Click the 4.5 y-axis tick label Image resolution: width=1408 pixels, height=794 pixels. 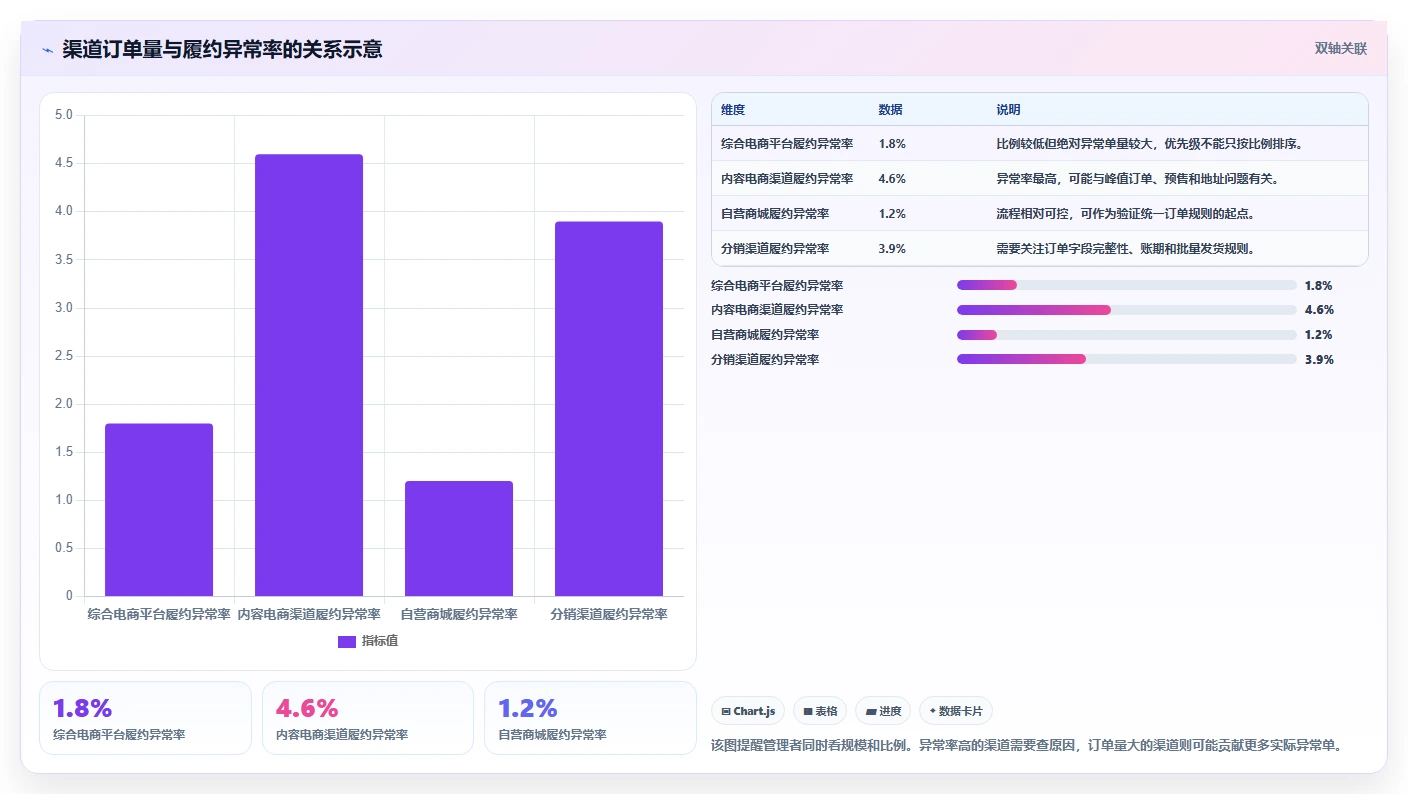pos(64,163)
